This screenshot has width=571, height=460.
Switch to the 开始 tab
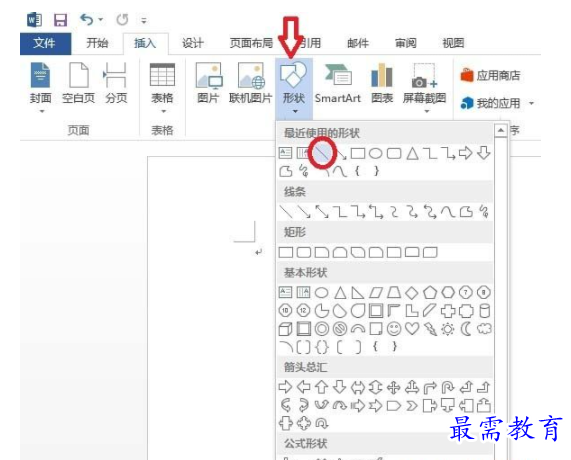coord(97,43)
